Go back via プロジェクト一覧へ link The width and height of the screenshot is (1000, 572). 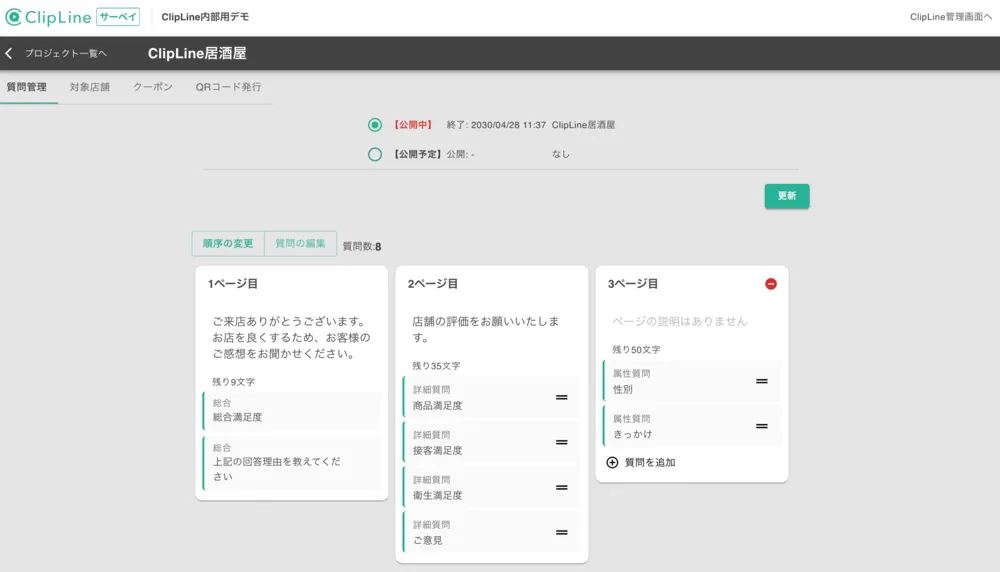pyautogui.click(x=66, y=54)
